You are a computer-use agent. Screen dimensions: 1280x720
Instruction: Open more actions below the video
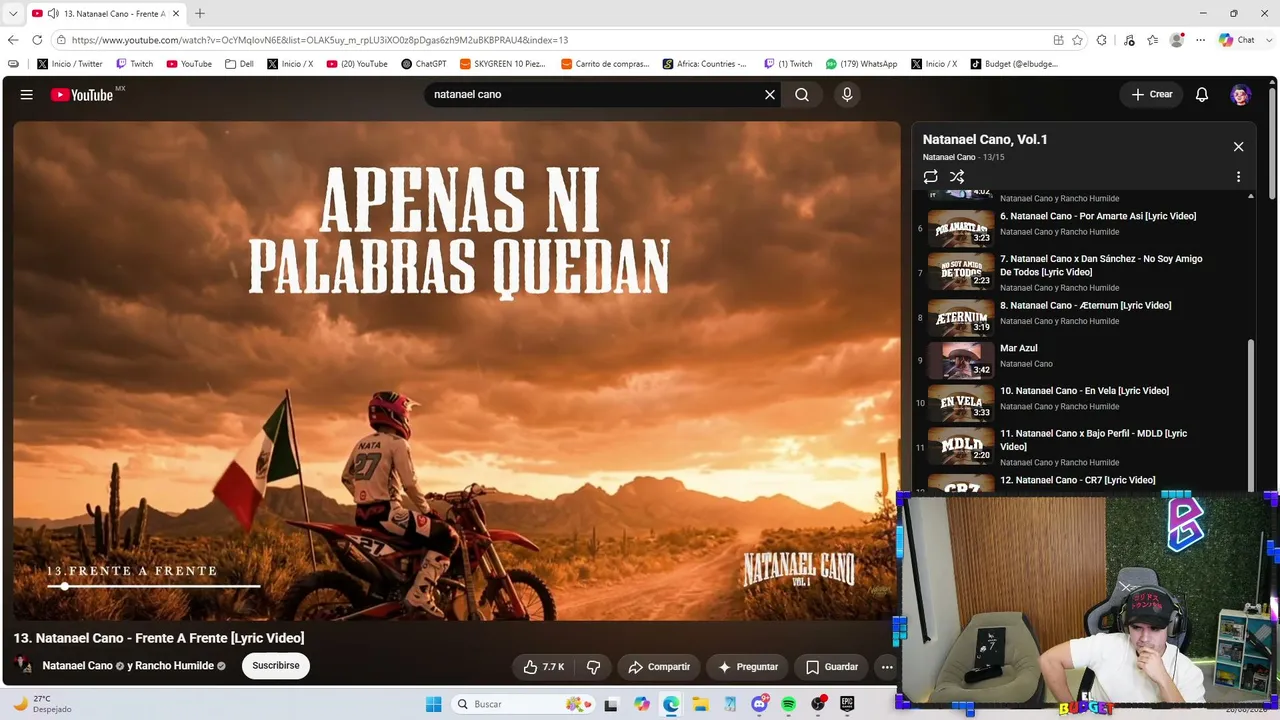click(886, 667)
